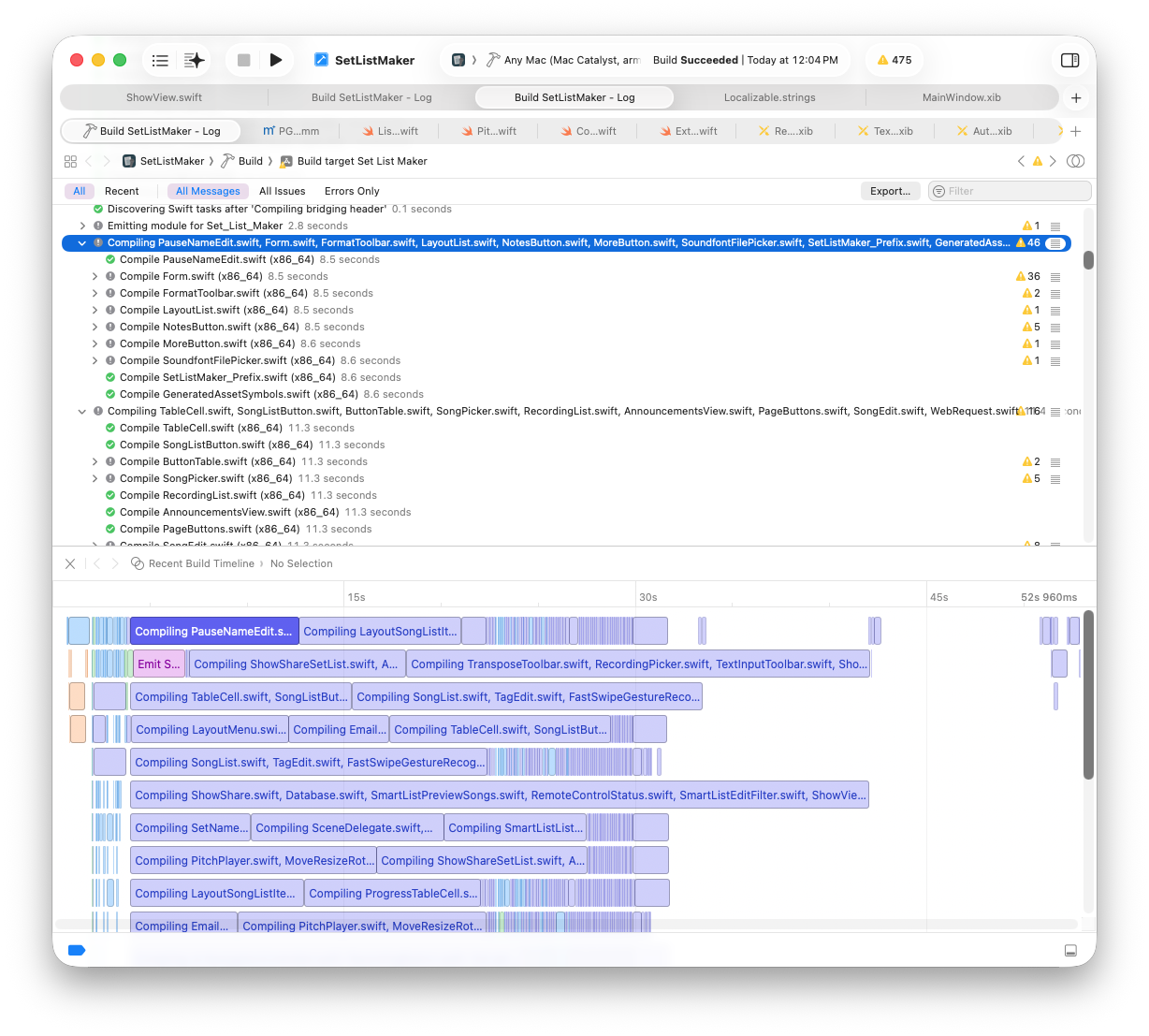Viewport: 1149px width, 1036px height.
Task: Select the Errors Only filter
Action: coord(352,191)
